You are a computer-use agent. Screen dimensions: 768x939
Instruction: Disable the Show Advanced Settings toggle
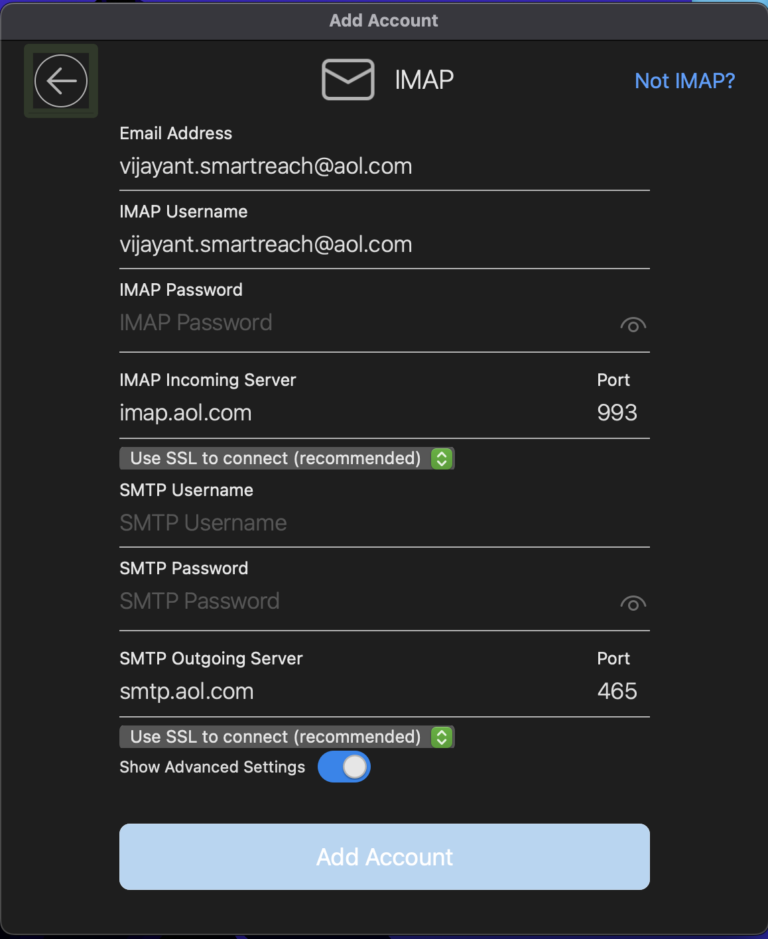344,767
